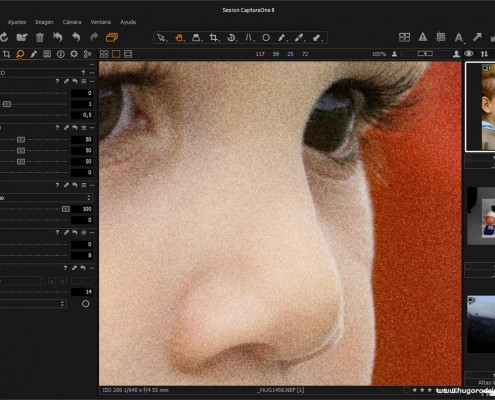Switch viewer to multi-view grid mode
Viewport: 495px width, 400px height.
pyautogui.click(x=104, y=54)
